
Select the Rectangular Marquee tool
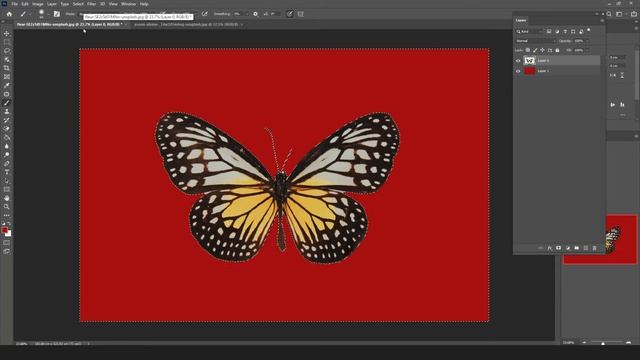(7, 42)
